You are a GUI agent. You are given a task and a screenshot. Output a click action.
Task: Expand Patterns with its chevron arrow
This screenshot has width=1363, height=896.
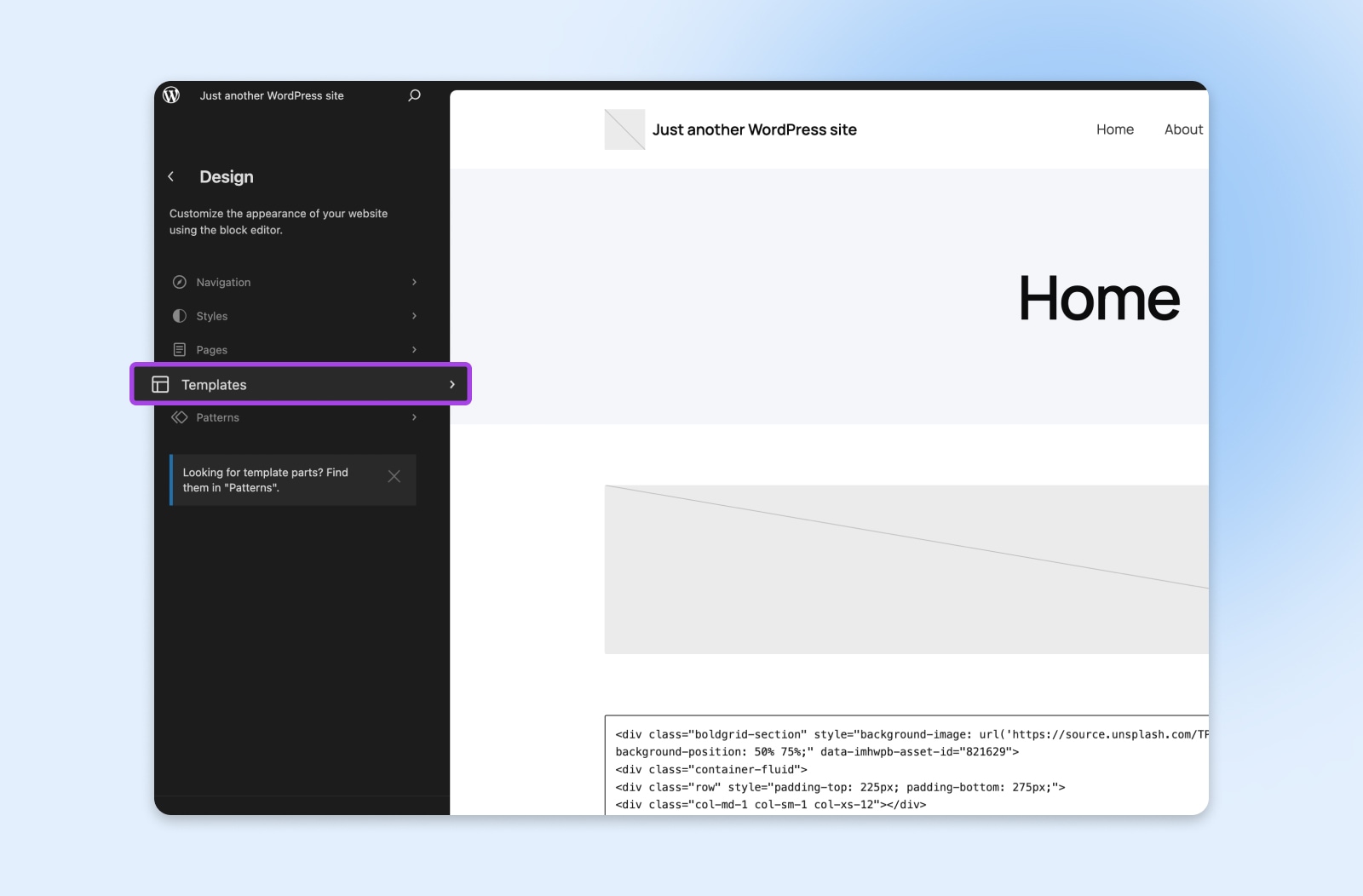coord(414,417)
